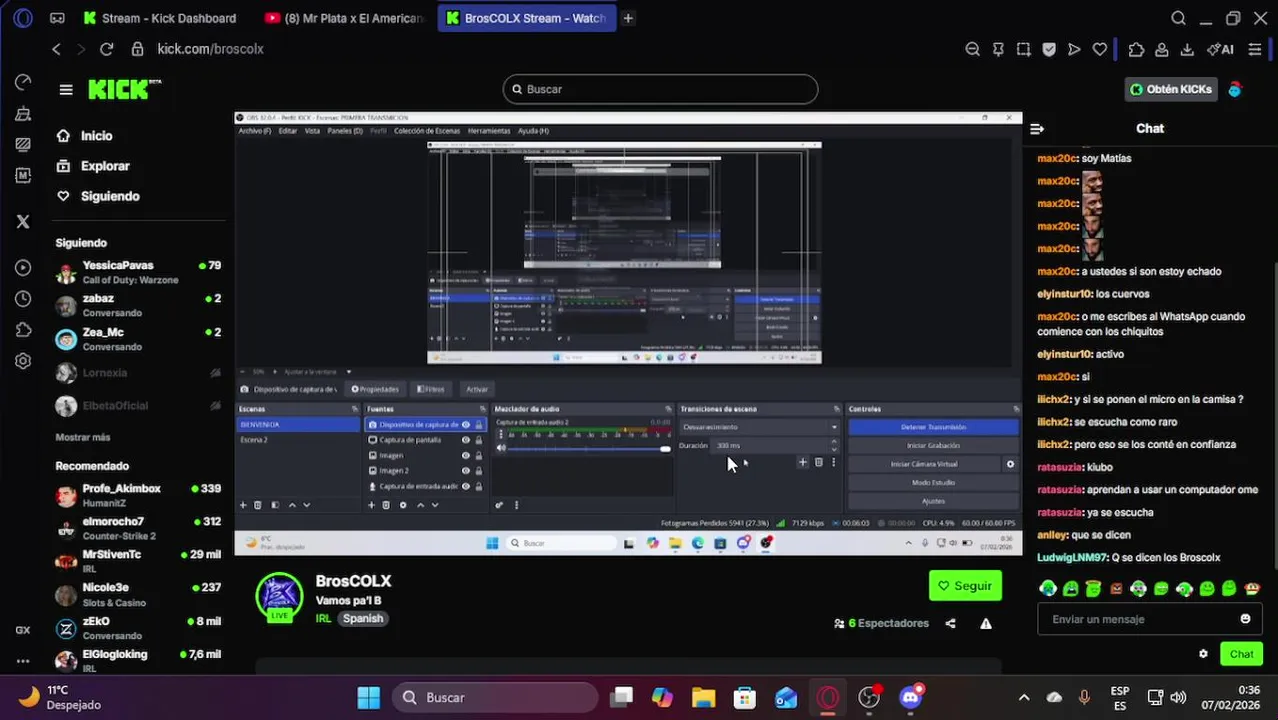This screenshot has width=1278, height=720.
Task: Collapse the chat panel arrow icon
Action: pos(1037,128)
